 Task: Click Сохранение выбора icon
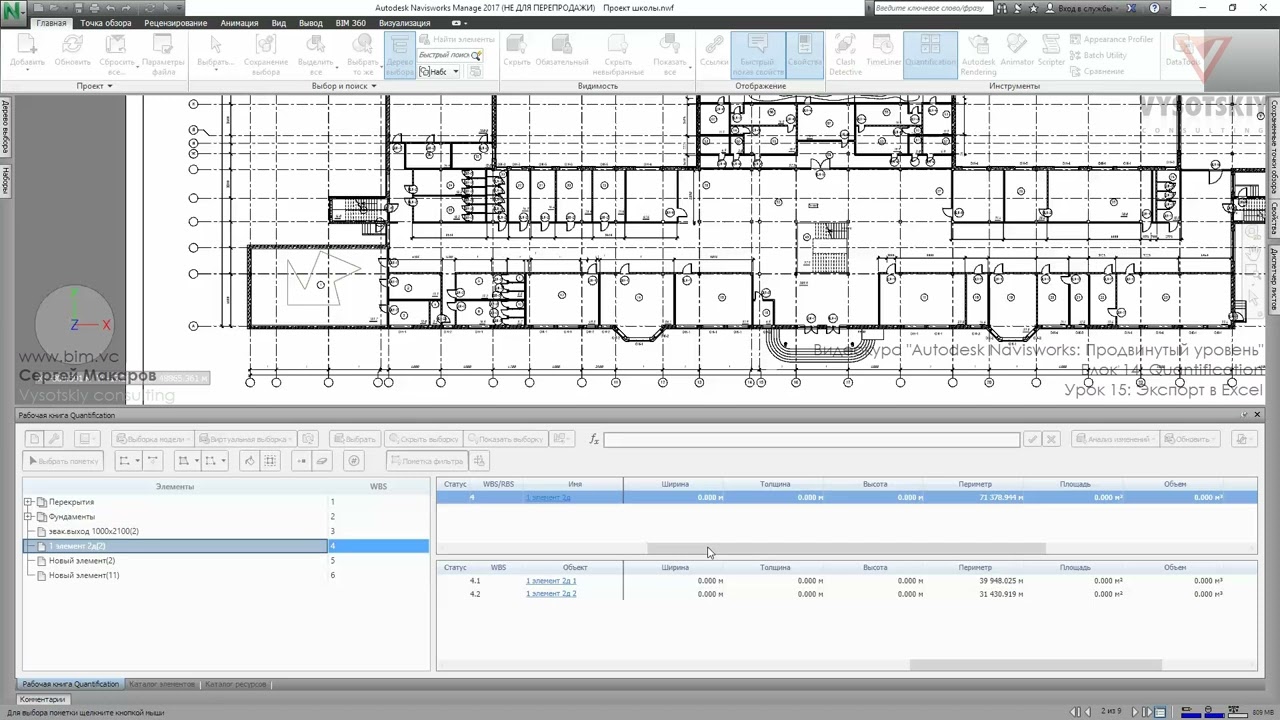266,53
